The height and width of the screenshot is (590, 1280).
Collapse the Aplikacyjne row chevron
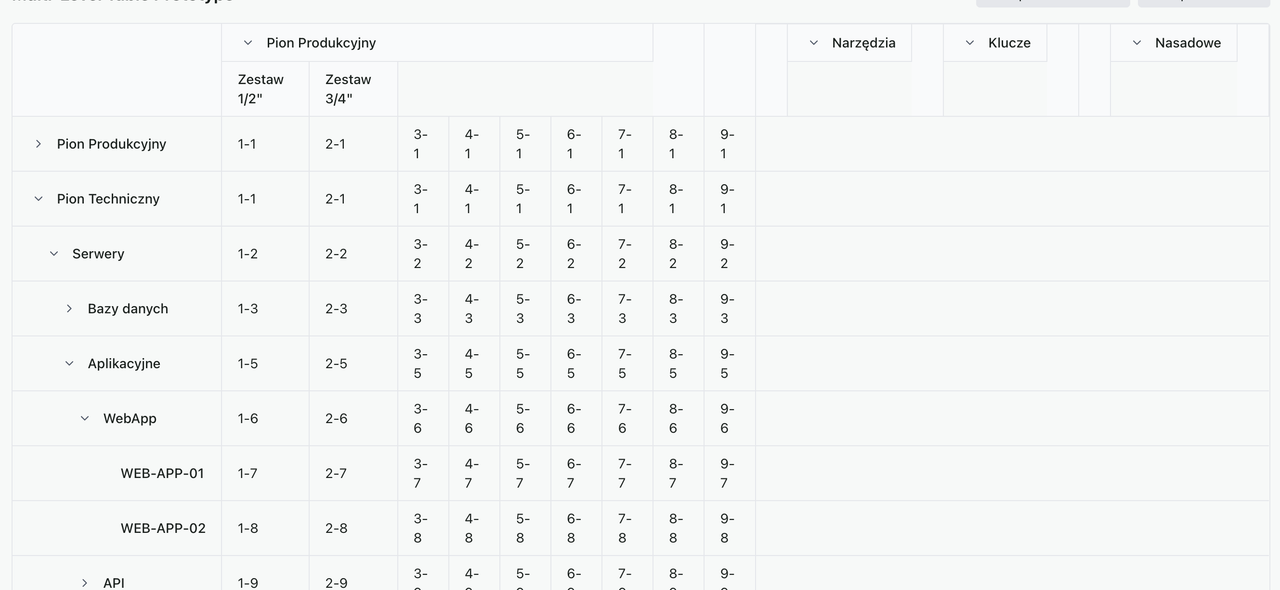tap(69, 364)
